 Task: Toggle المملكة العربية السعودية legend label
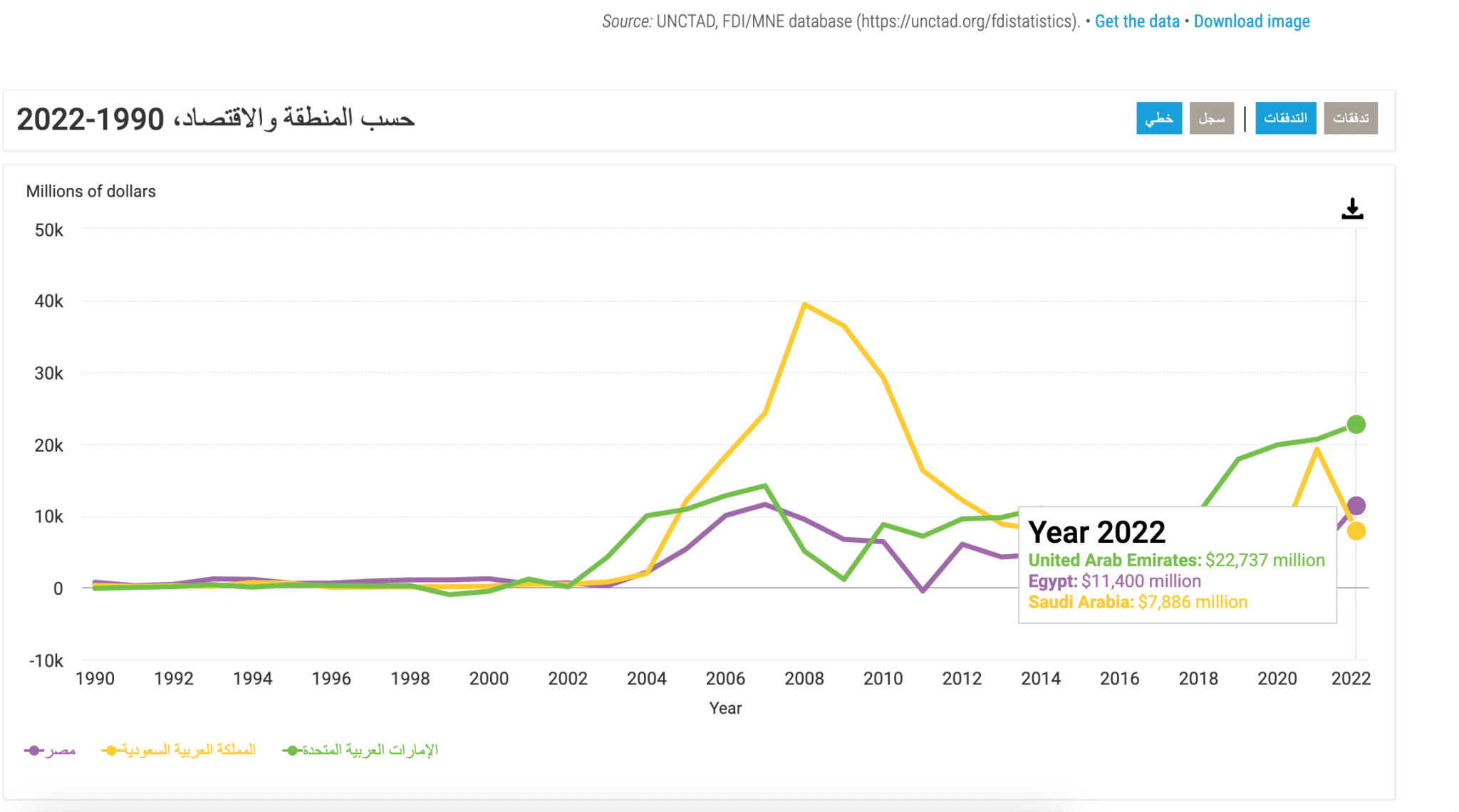click(189, 750)
